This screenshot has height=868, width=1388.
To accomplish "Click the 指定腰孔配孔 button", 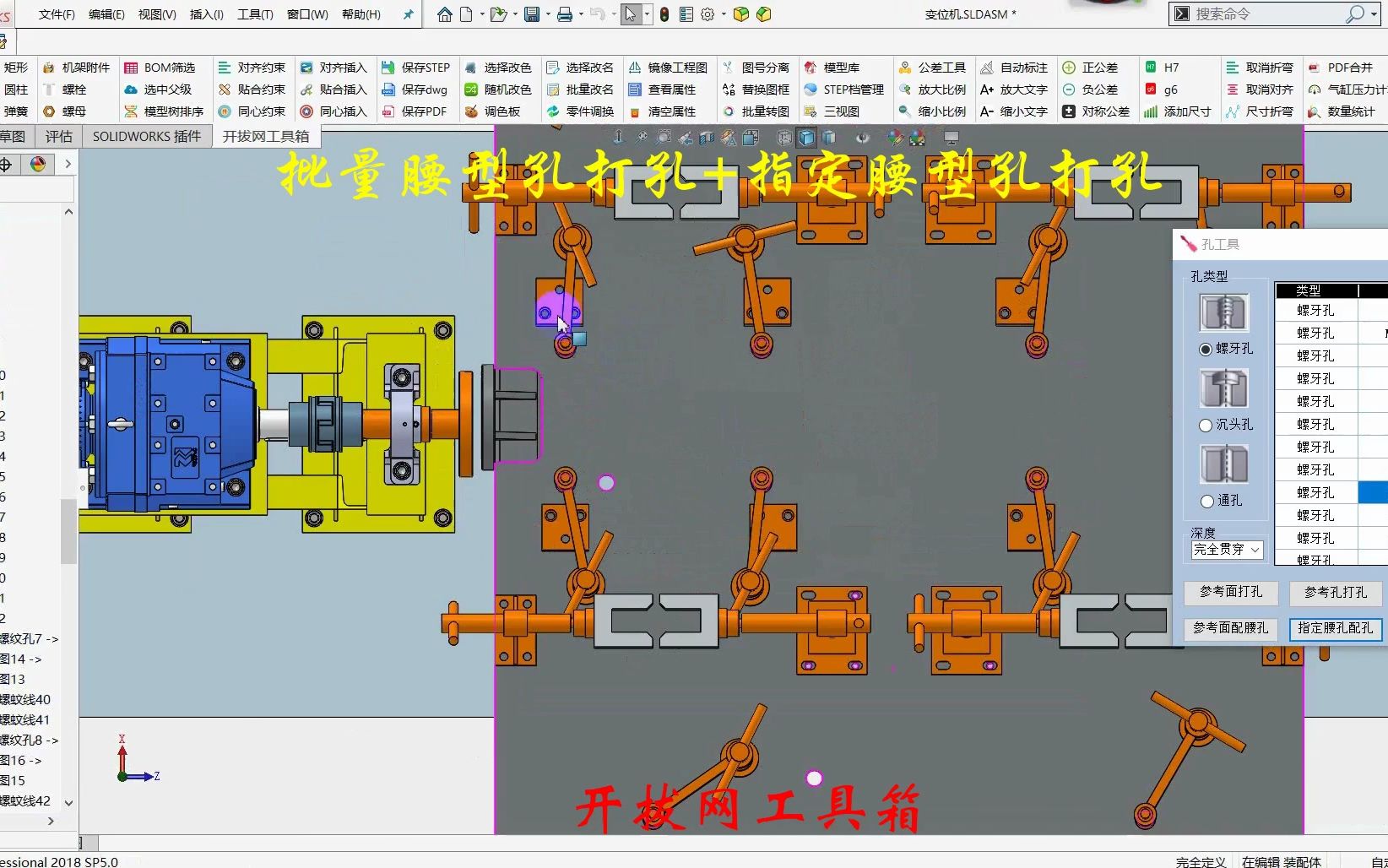I will pyautogui.click(x=1336, y=628).
